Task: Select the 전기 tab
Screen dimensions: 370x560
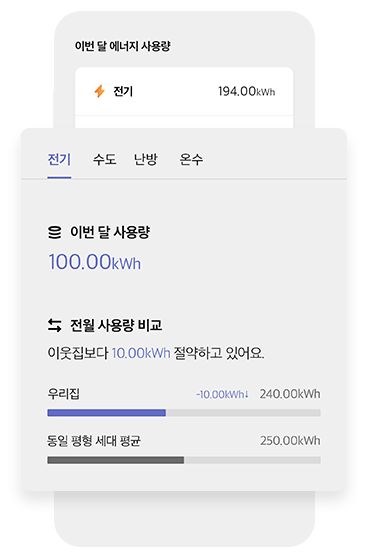Action: 59,159
